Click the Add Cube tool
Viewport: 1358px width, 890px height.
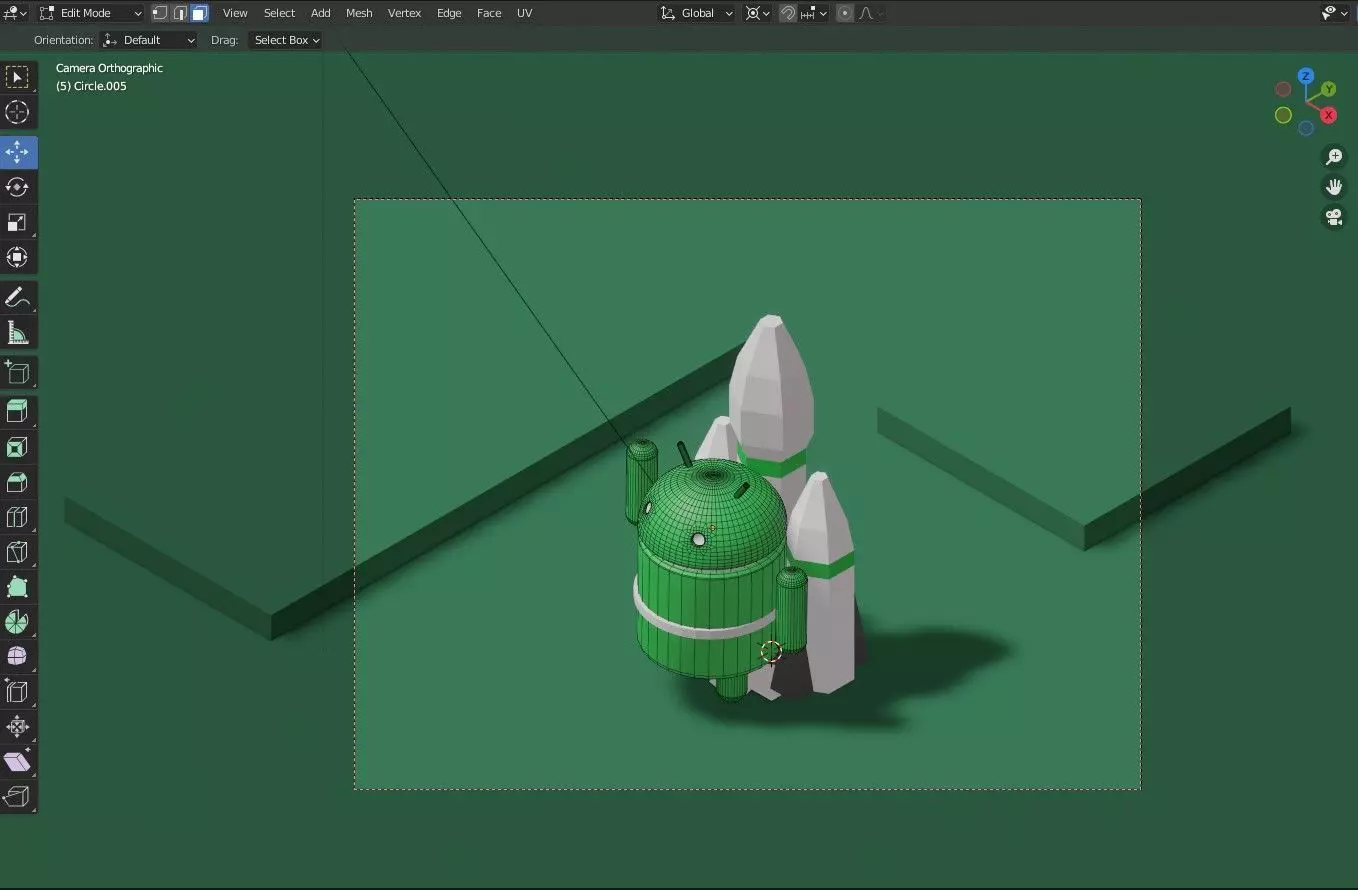click(x=18, y=372)
